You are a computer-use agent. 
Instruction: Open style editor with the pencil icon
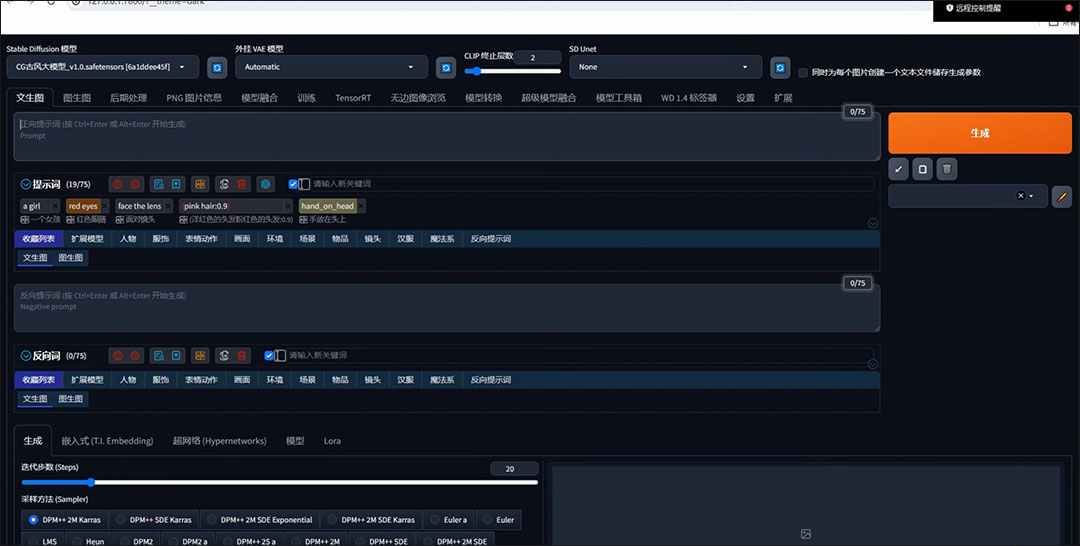(1062, 196)
